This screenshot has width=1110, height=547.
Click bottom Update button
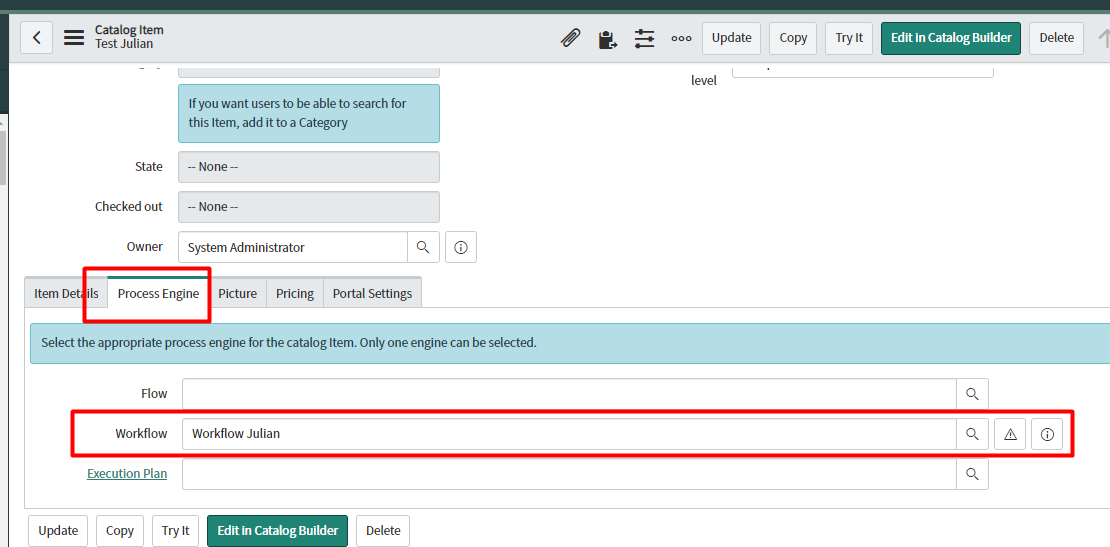point(58,531)
